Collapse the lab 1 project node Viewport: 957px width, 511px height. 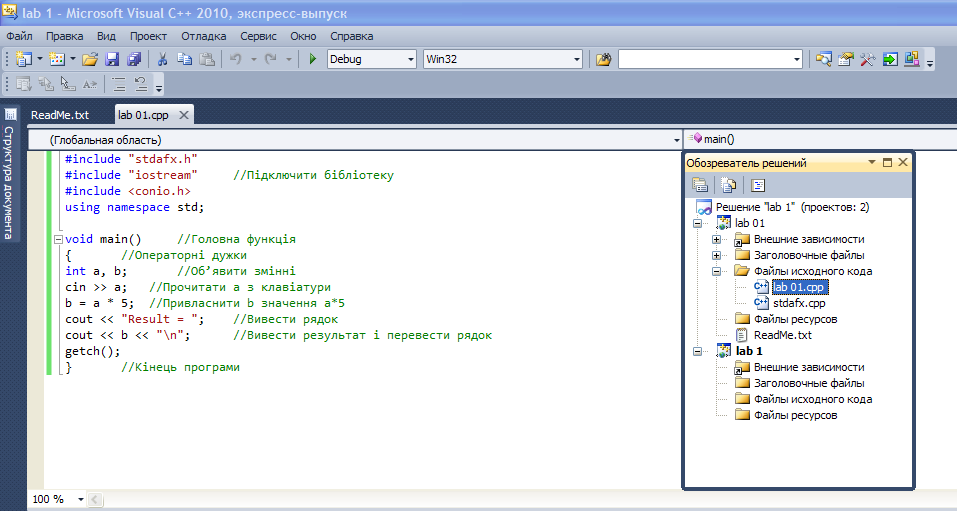click(x=697, y=351)
